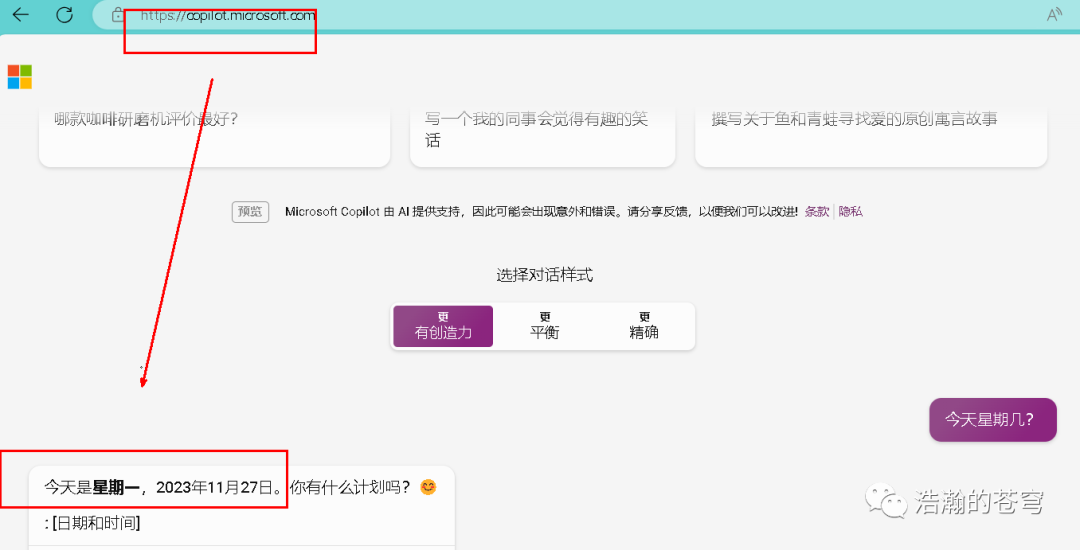The image size is (1080, 550).
Task: Select the coffee grinder suggestion card
Action: 214,137
